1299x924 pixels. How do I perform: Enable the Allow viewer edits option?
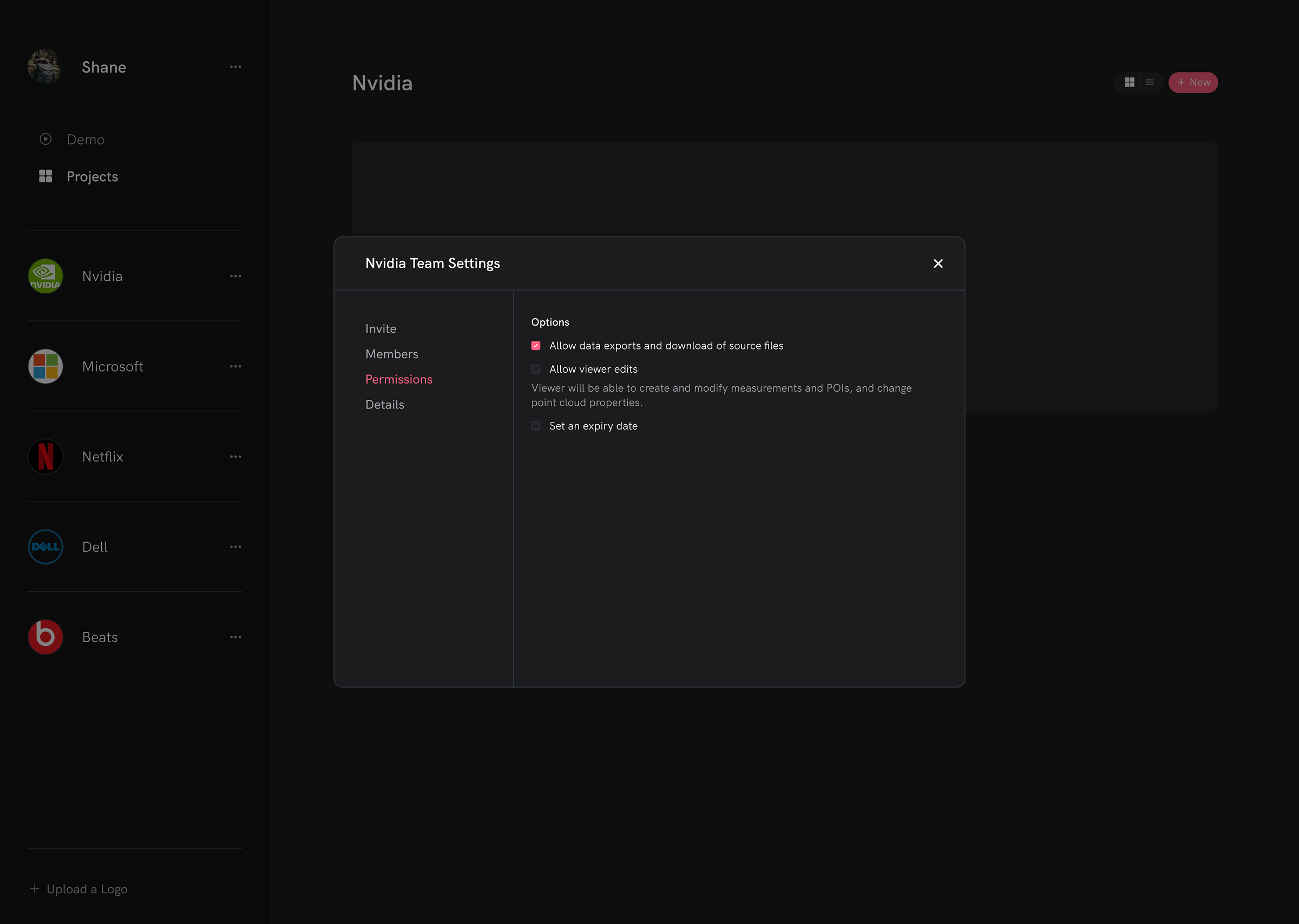tap(536, 369)
